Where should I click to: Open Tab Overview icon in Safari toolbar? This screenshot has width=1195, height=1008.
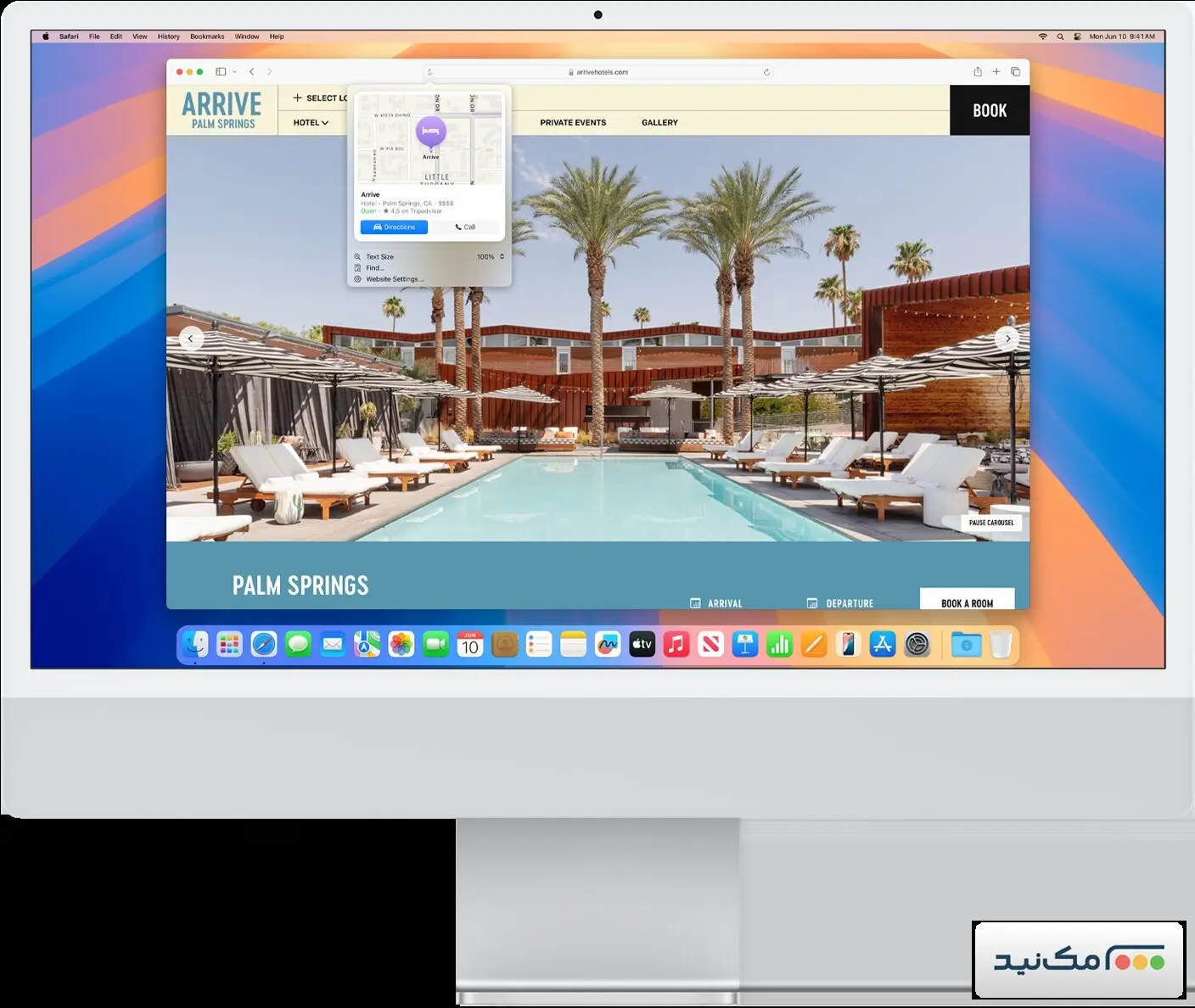point(1016,72)
